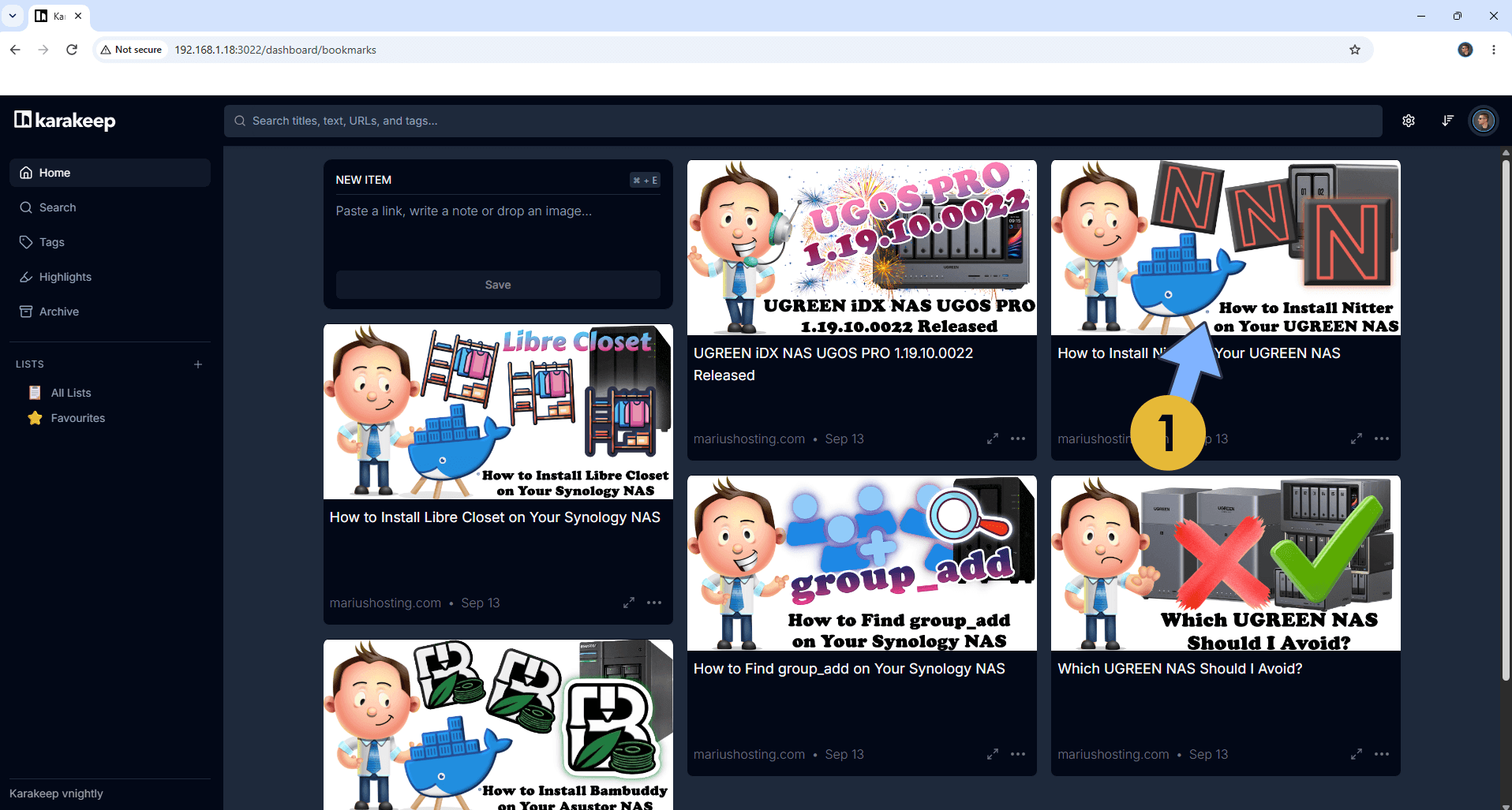
Task: Open Archive in sidebar
Action: click(110, 312)
